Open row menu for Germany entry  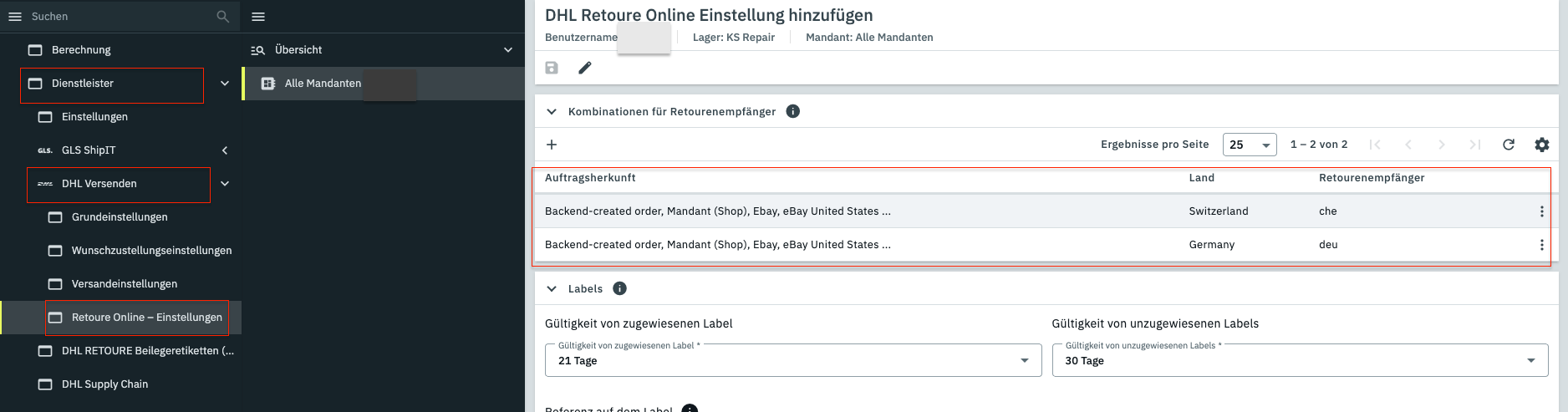pos(1542,245)
